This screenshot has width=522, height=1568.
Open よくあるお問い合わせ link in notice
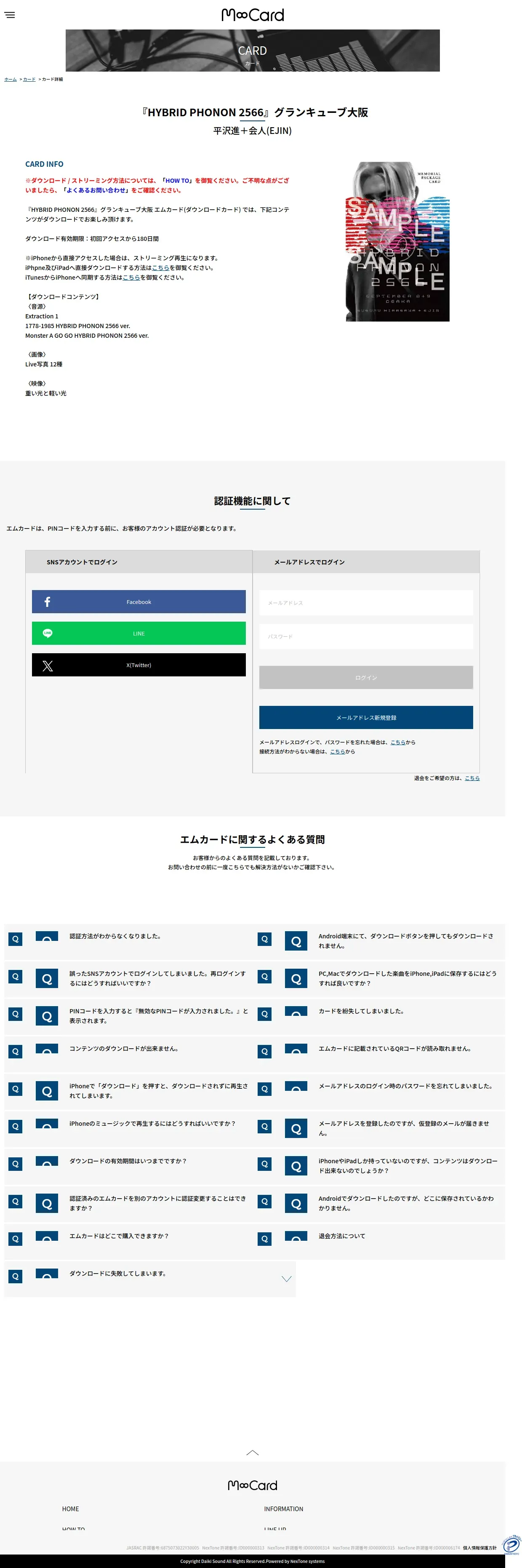96,190
